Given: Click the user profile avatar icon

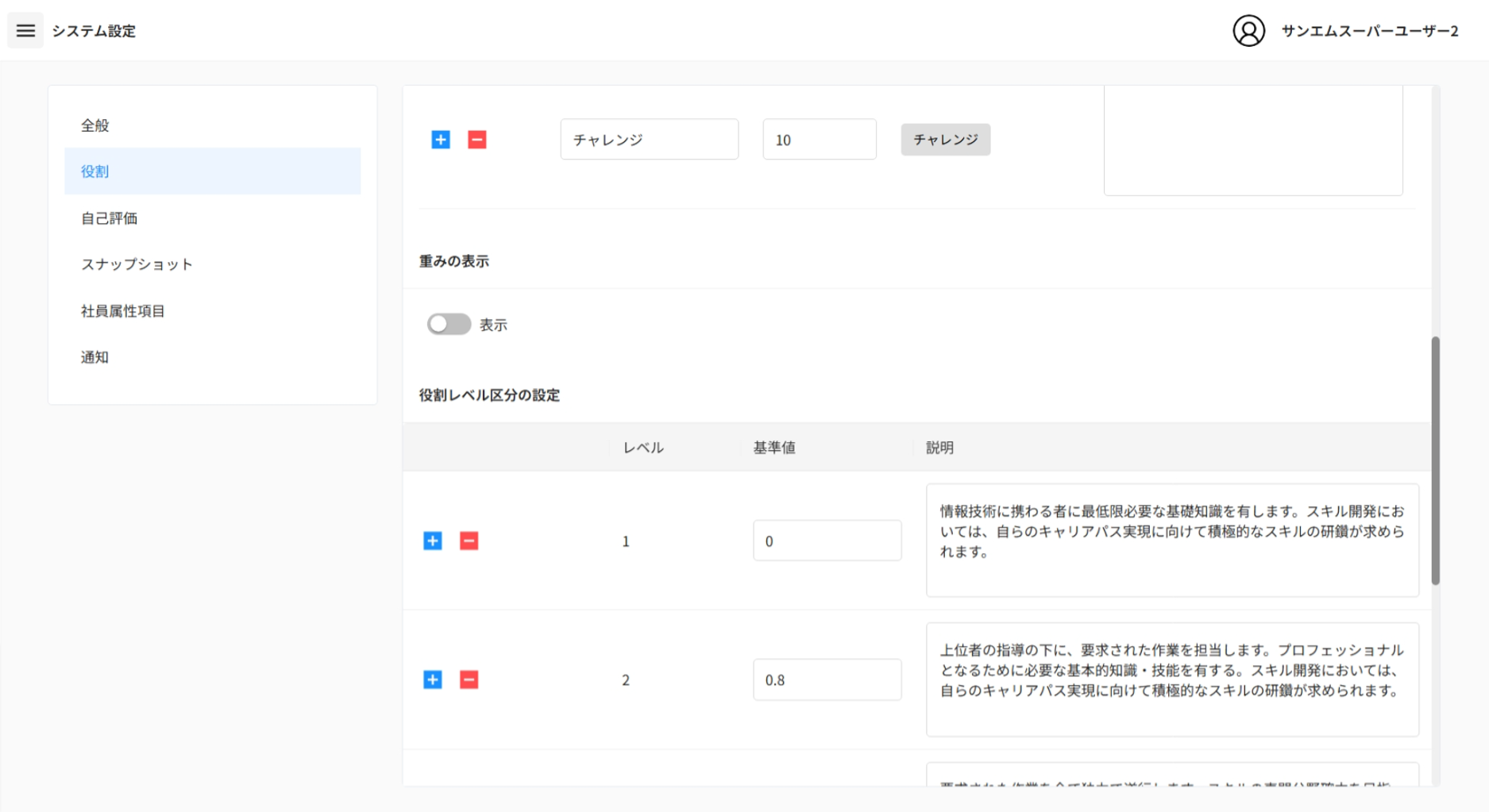Looking at the screenshot, I should (x=1248, y=31).
